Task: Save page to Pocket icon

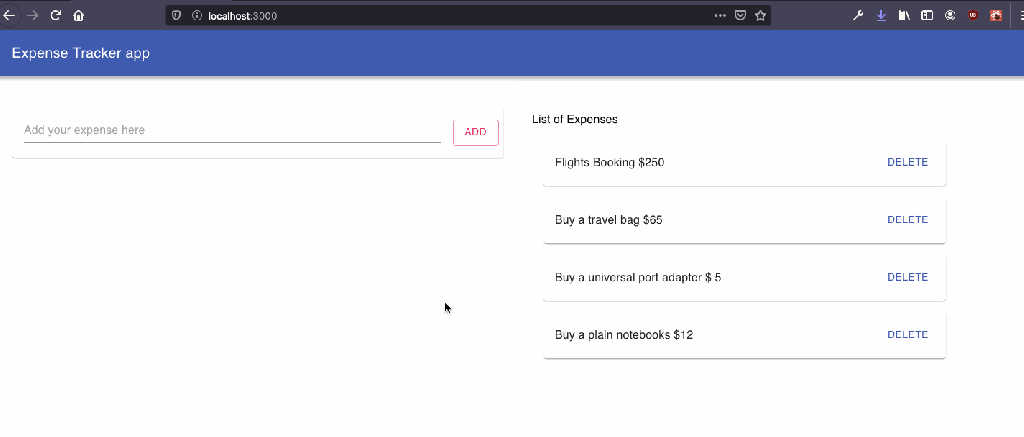Action: (x=741, y=15)
